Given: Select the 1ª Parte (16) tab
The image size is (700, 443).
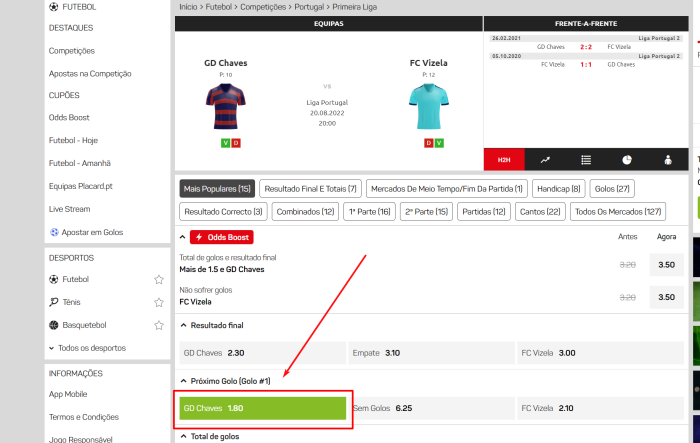Looking at the screenshot, I should [370, 212].
